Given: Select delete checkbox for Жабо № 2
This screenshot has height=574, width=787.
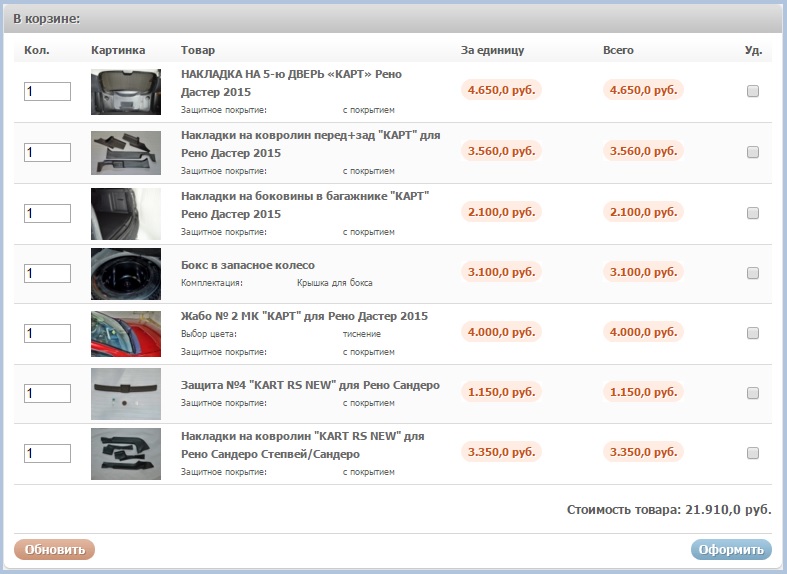Looking at the screenshot, I should point(753,333).
